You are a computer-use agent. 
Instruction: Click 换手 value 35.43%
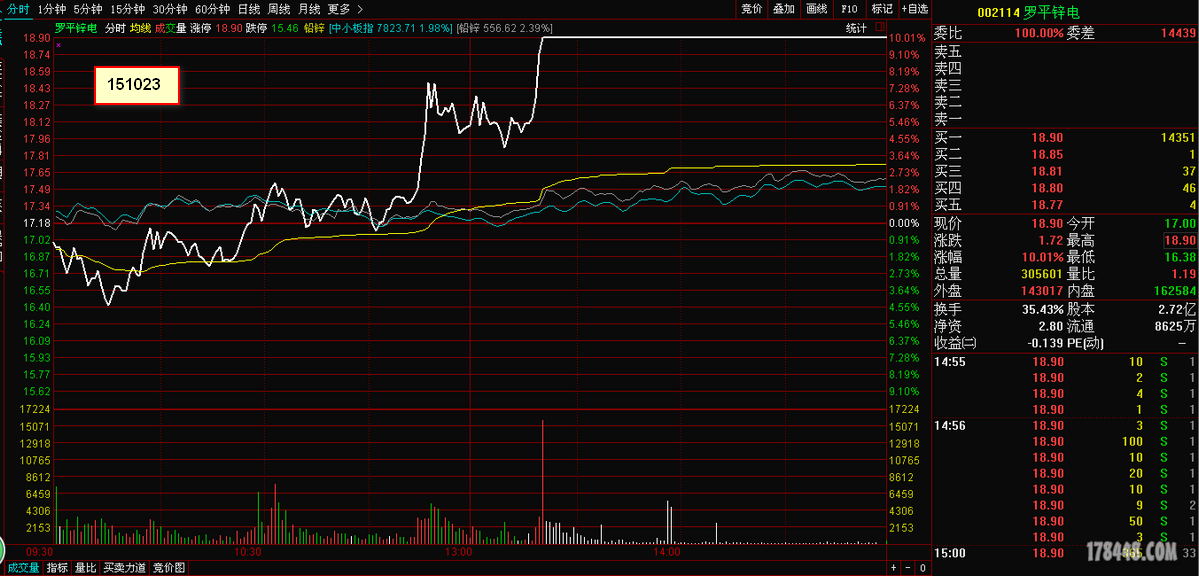[1042, 310]
